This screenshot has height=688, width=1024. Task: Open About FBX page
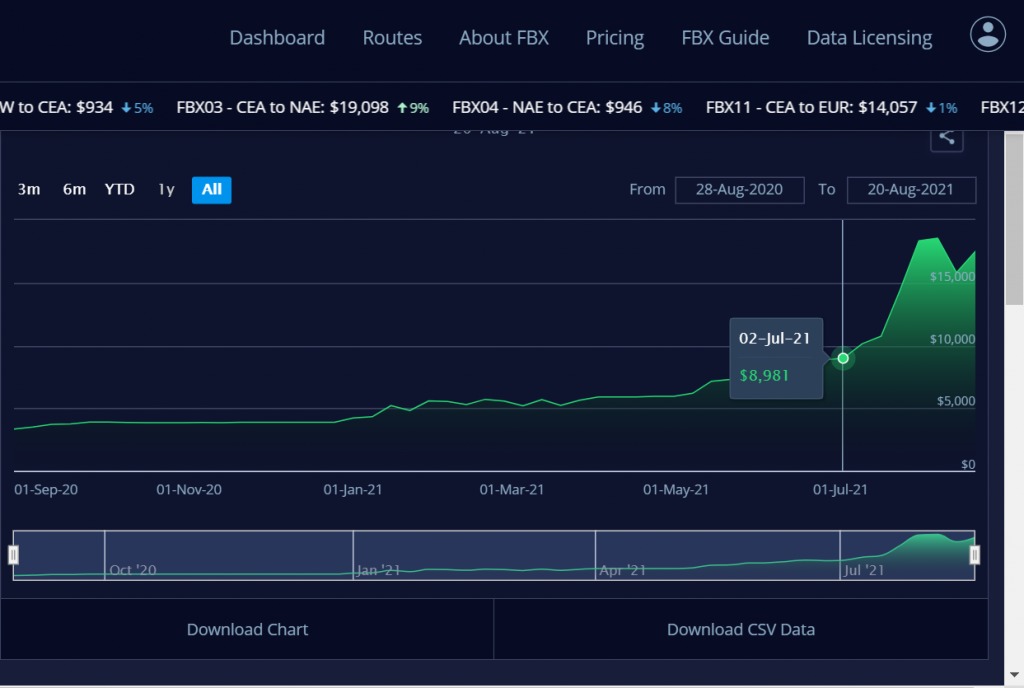[x=504, y=38]
